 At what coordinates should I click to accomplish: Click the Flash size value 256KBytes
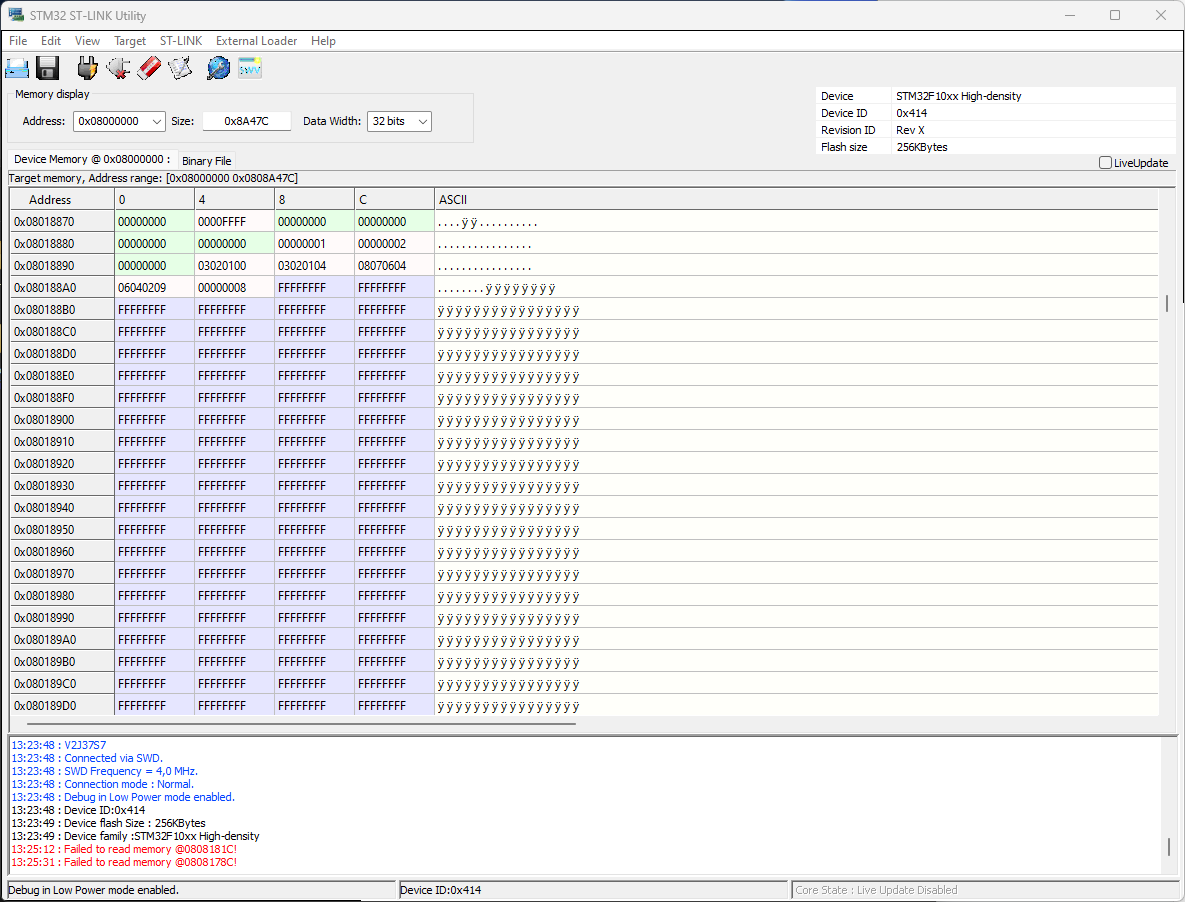tap(922, 147)
